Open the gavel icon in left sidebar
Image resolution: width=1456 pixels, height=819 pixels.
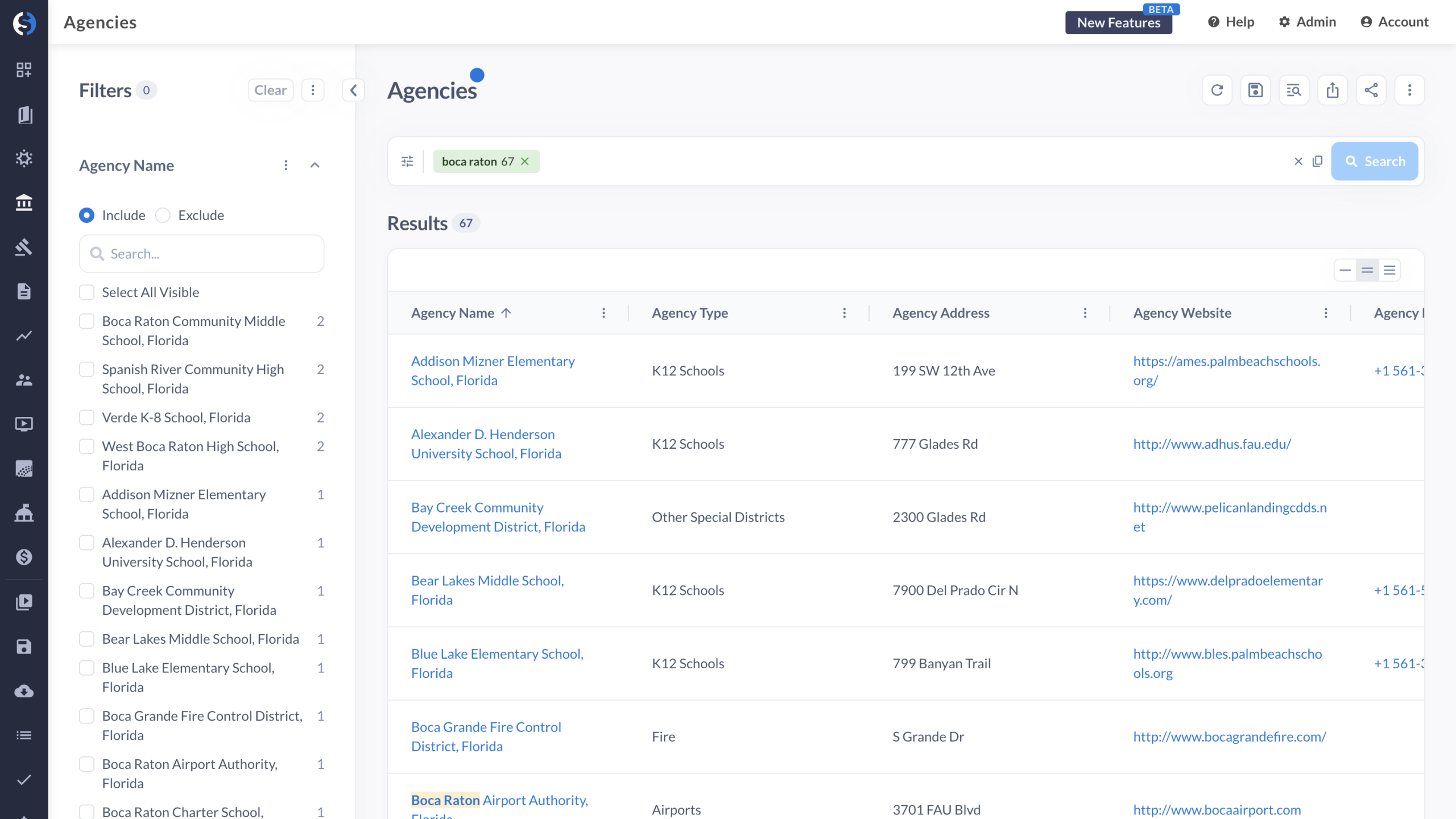click(x=24, y=247)
